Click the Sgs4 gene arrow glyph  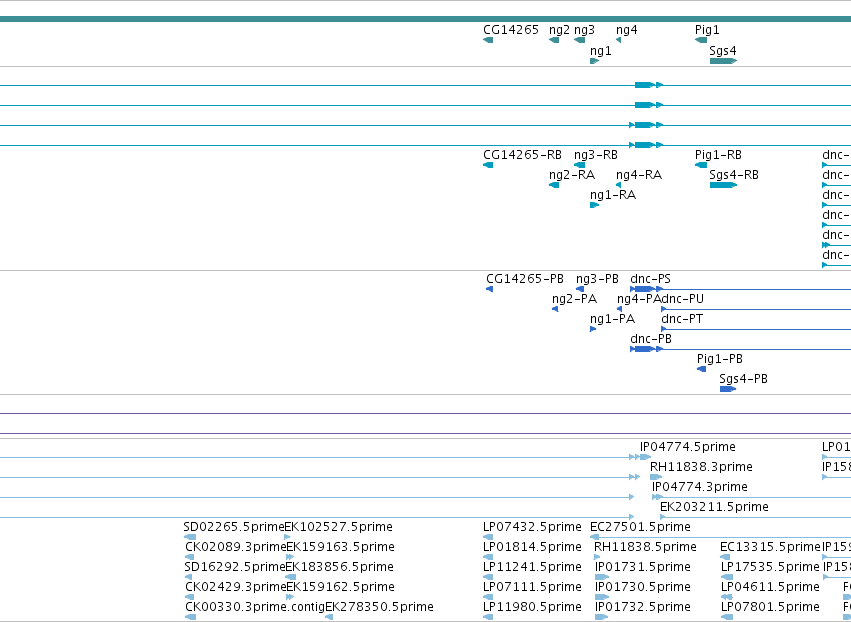723,61
